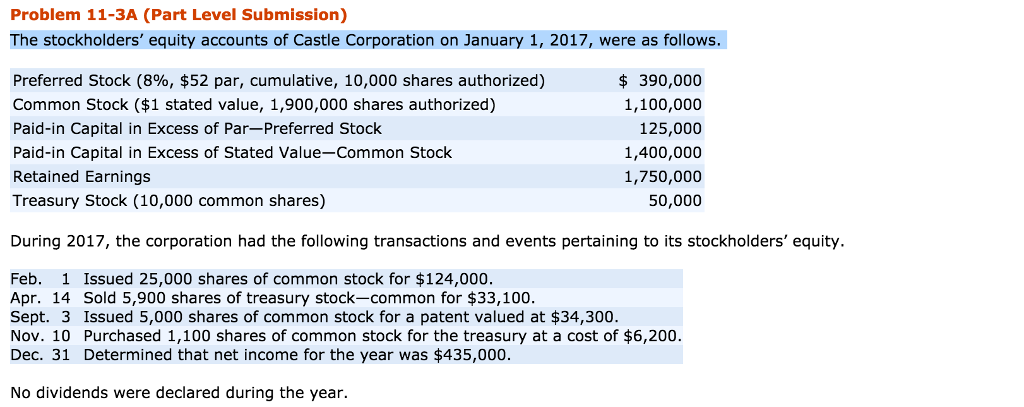
Task: Click the 1,400,000 amount value
Action: tap(662, 152)
